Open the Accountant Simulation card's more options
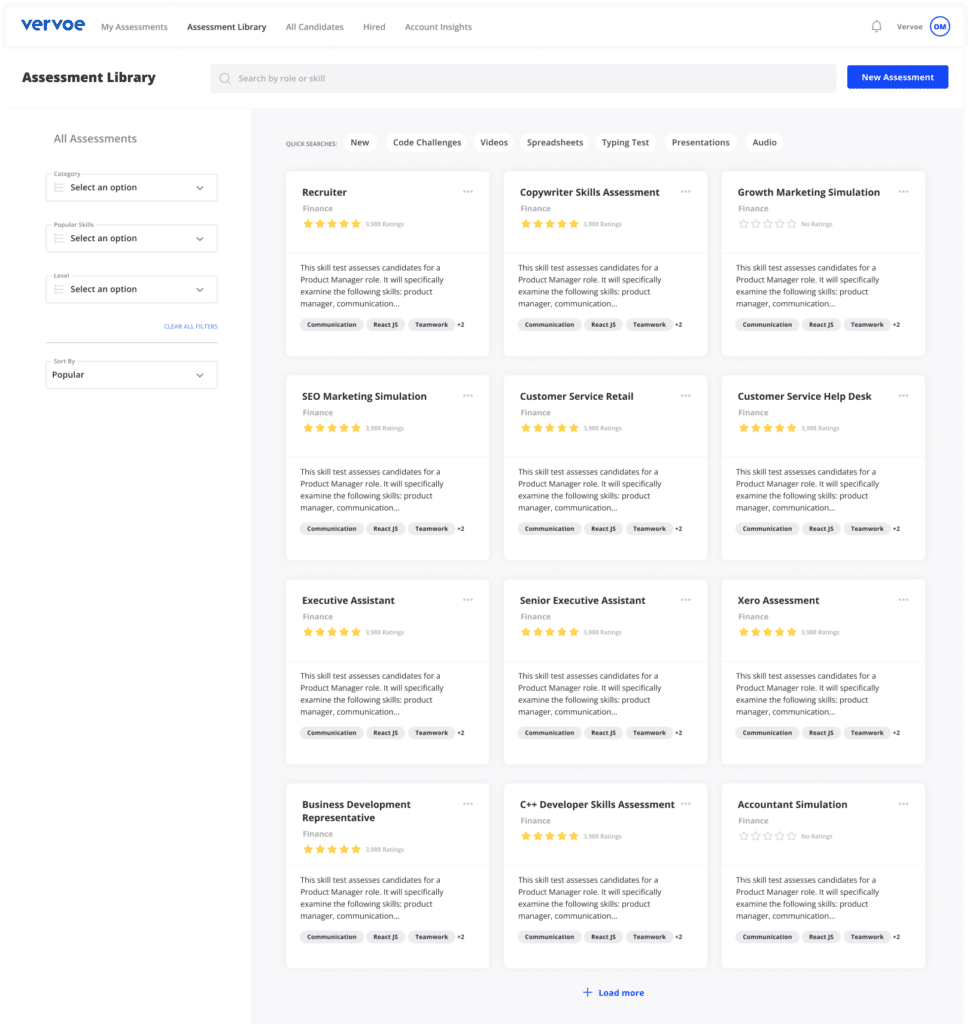This screenshot has height=1024, width=970. pyautogui.click(x=903, y=804)
